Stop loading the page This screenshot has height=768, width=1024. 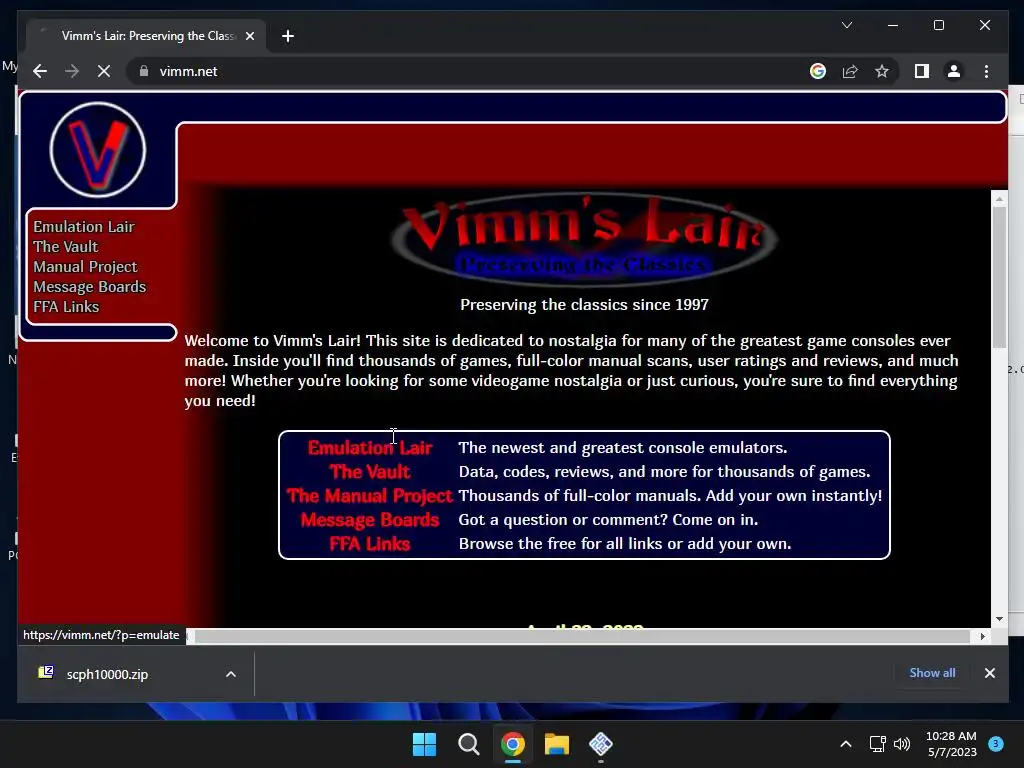(x=104, y=71)
